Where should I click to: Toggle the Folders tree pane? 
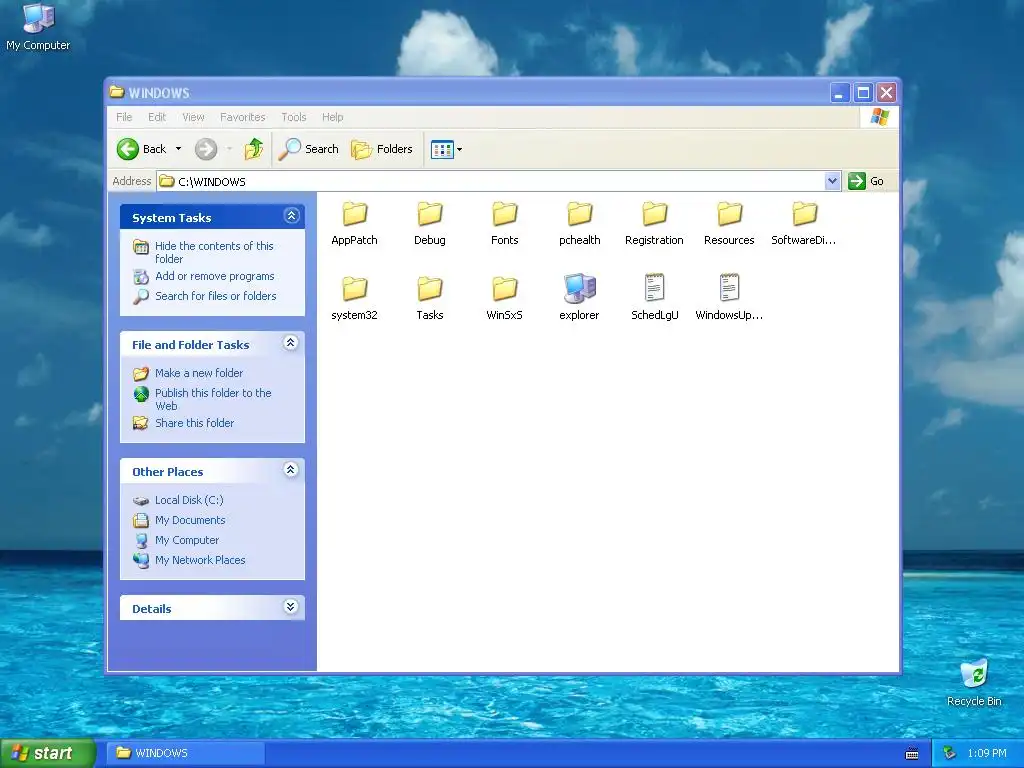[x=381, y=149]
